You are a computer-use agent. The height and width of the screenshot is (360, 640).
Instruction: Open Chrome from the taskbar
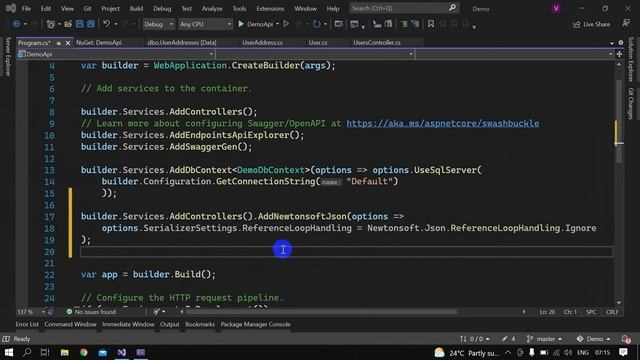coord(84,352)
